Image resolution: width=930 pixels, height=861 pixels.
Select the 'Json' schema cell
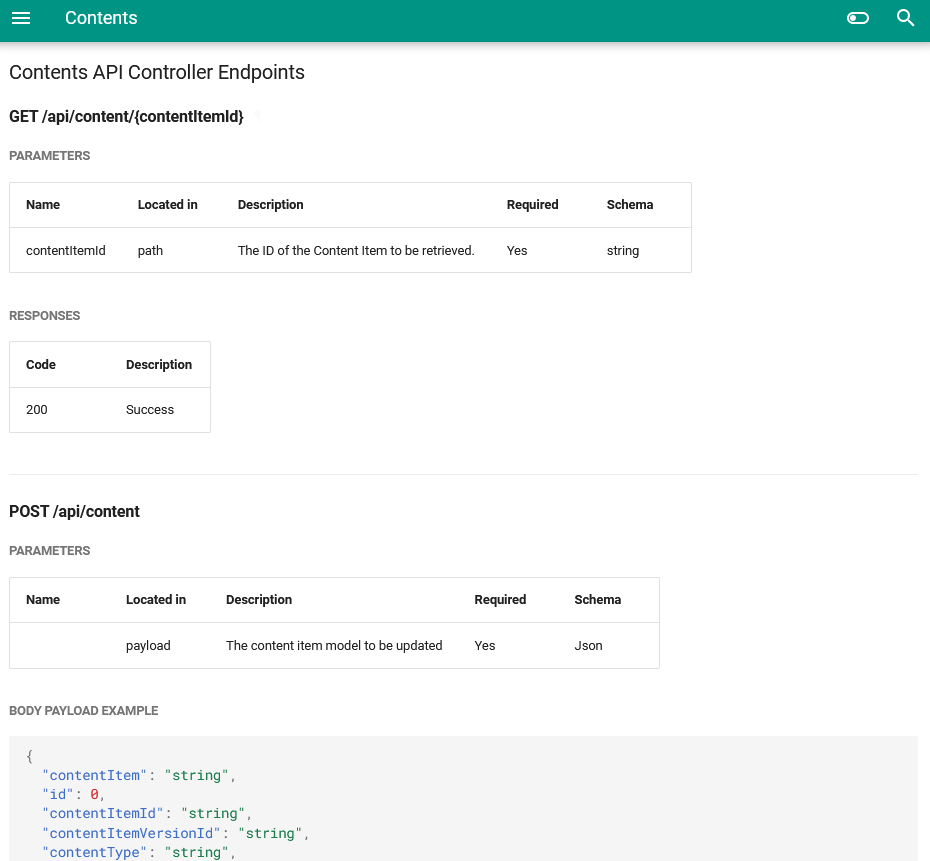click(x=588, y=645)
